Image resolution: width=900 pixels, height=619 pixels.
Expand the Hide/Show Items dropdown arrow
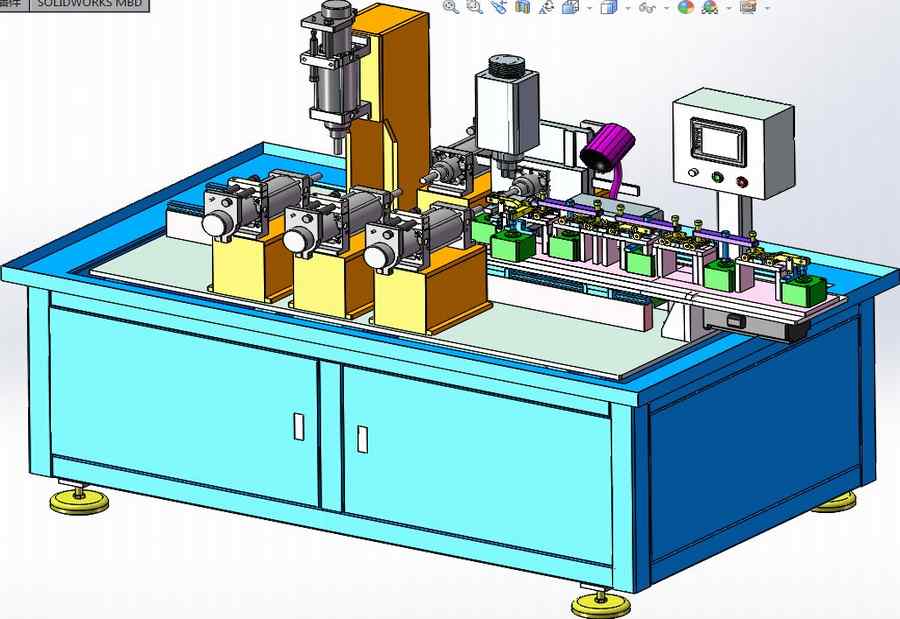[x=666, y=8]
